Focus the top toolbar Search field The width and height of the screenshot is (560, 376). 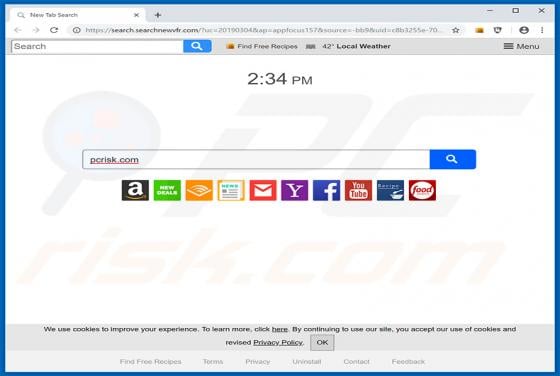click(x=98, y=46)
